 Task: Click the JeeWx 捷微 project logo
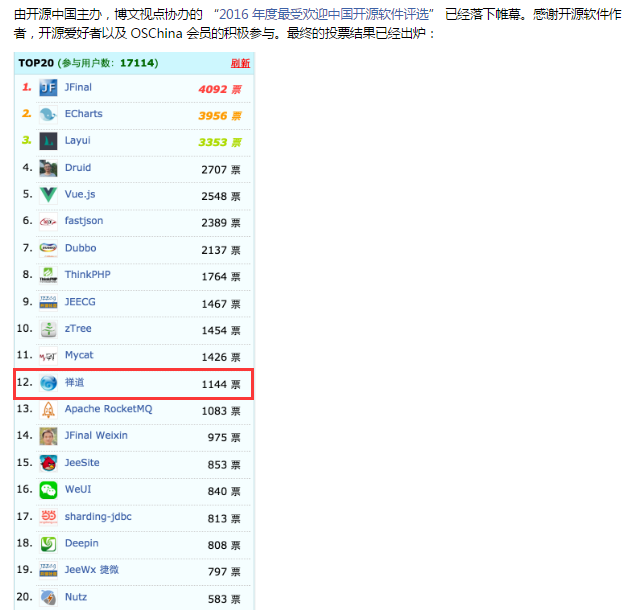(48, 570)
